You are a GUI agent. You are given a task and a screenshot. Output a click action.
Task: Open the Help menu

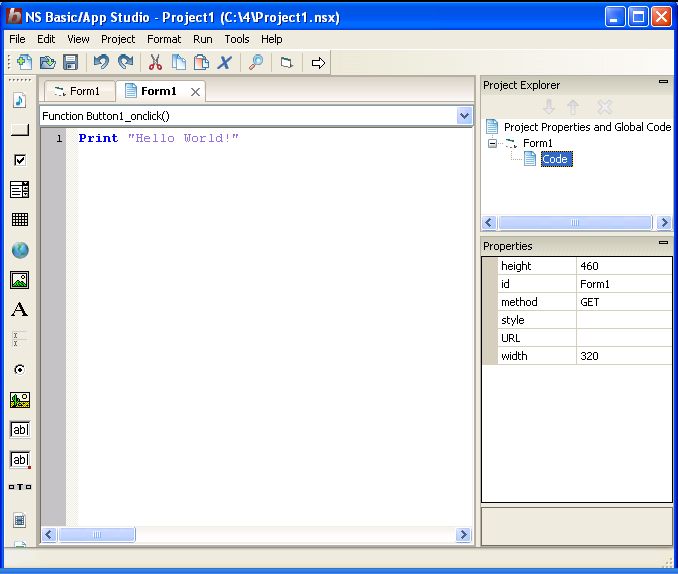pos(272,39)
